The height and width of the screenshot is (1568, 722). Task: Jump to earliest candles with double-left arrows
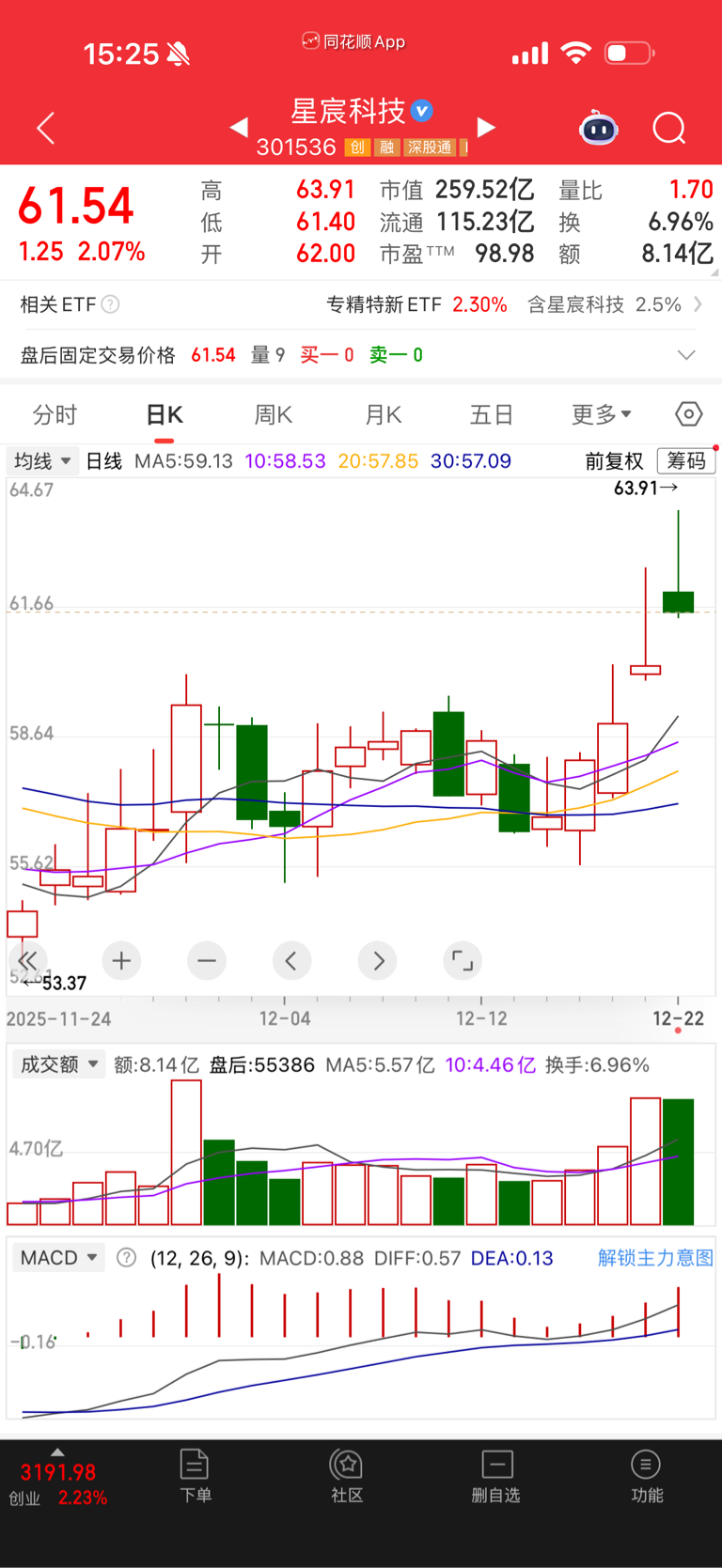28,960
